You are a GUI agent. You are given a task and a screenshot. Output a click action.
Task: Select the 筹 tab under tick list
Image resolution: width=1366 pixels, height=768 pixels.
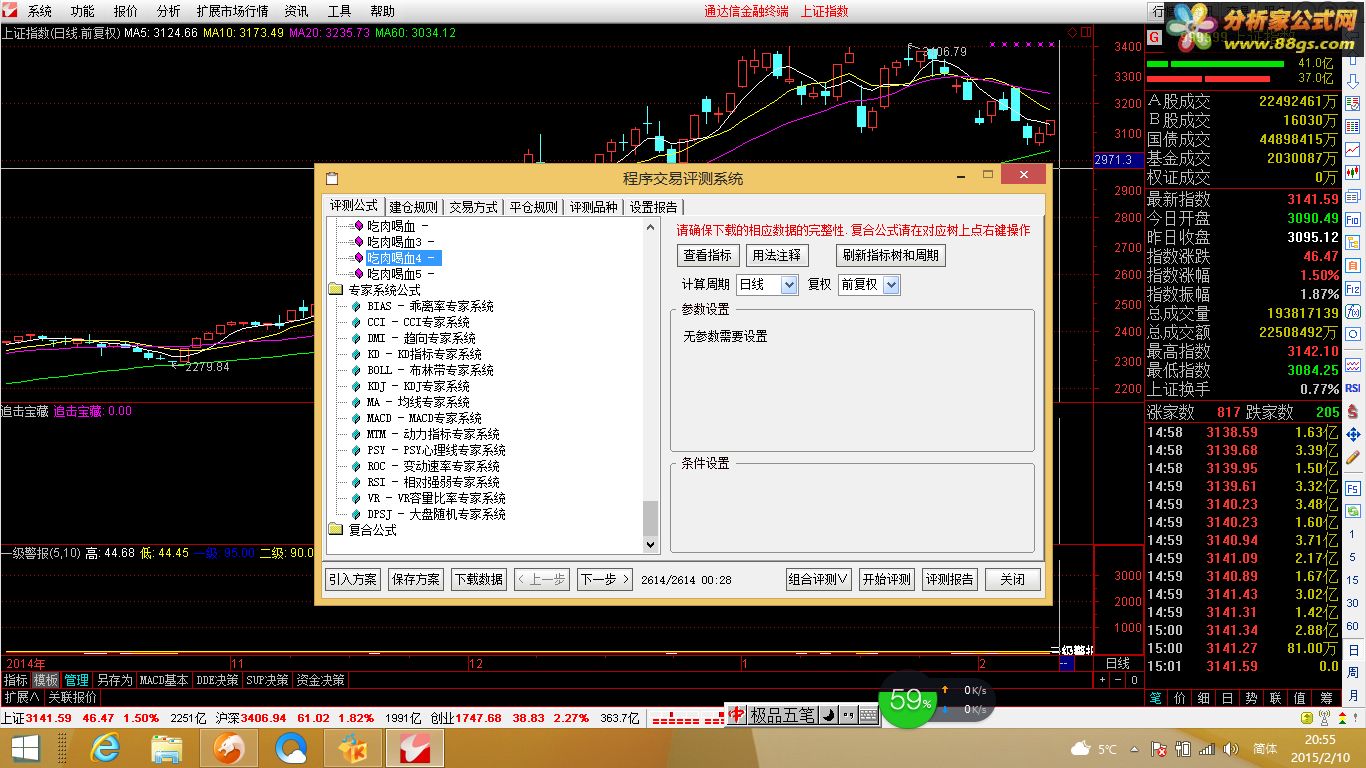1326,698
